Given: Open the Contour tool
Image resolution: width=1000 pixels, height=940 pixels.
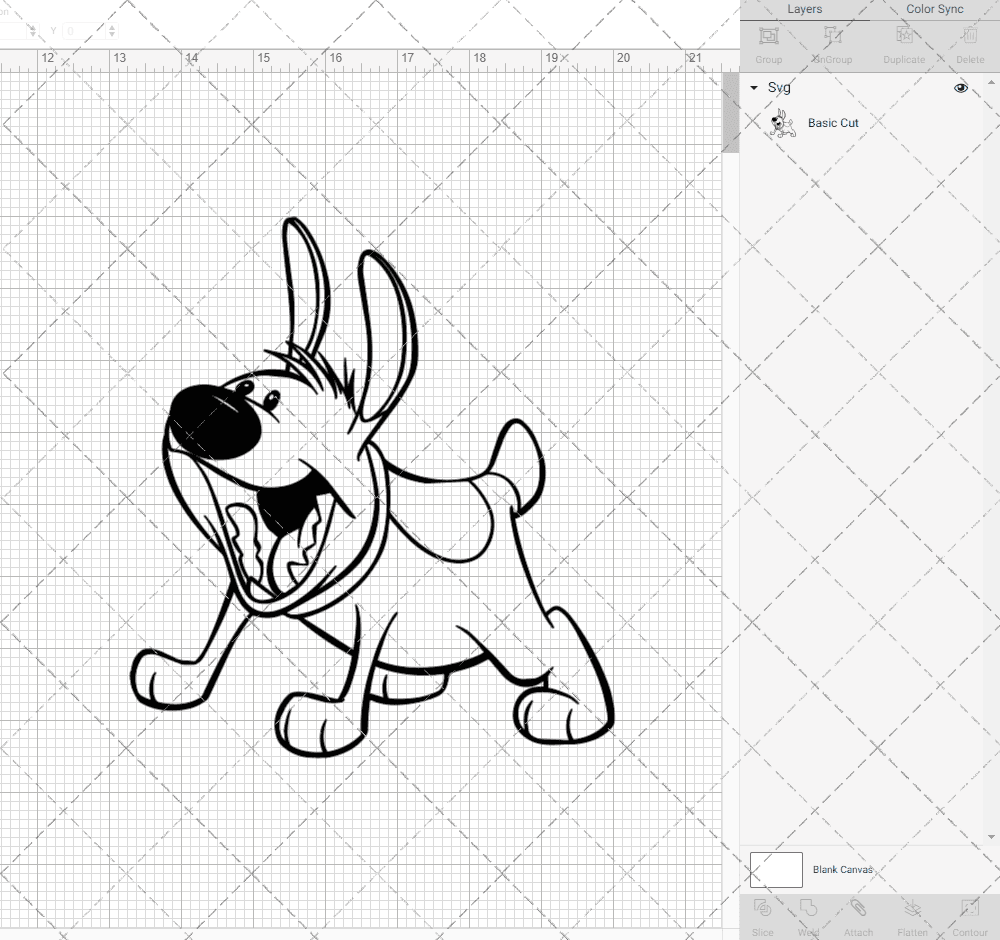Looking at the screenshot, I should pos(969,909).
